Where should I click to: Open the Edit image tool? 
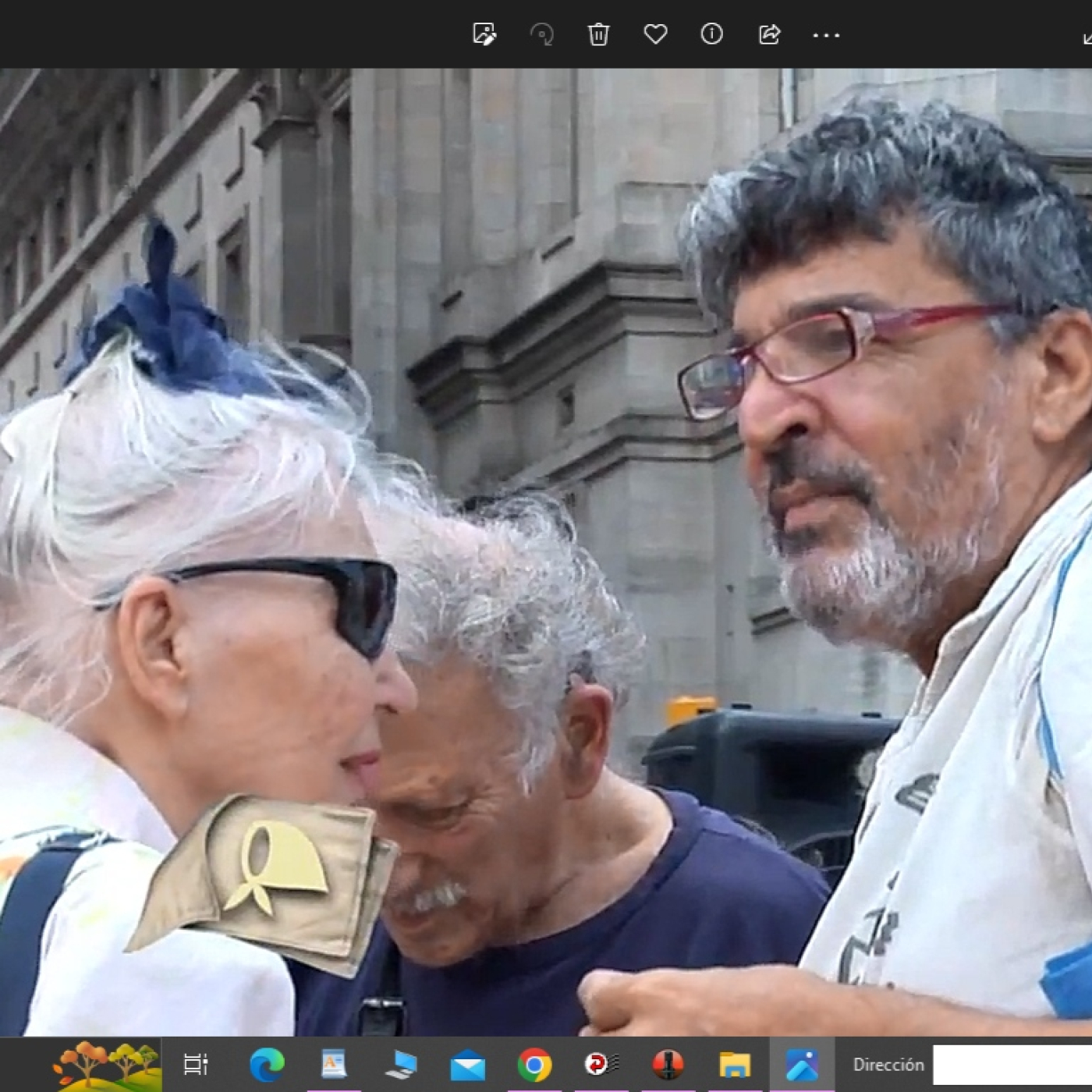pyautogui.click(x=484, y=34)
